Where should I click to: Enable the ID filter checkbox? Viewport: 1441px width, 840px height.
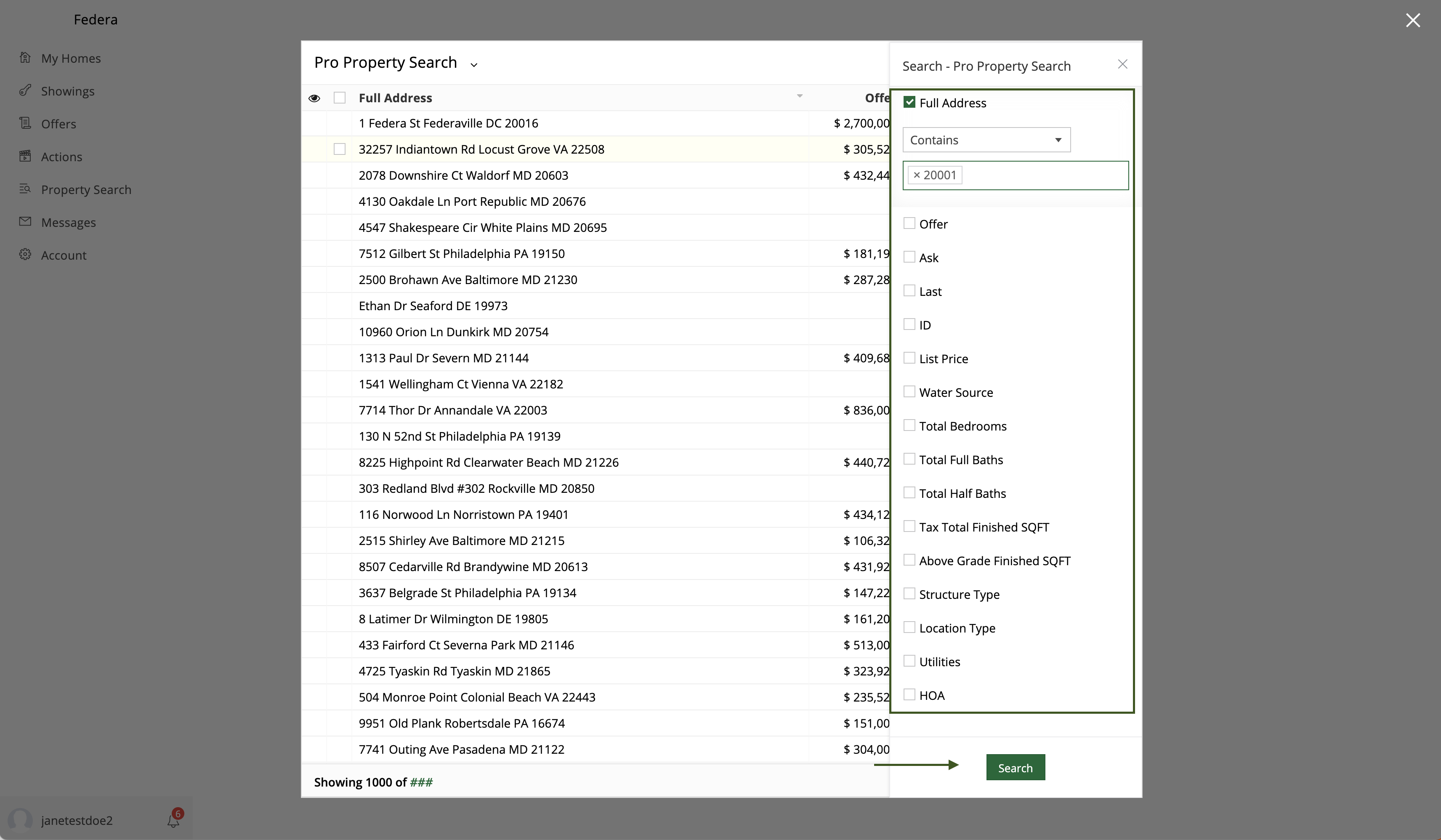click(x=909, y=324)
